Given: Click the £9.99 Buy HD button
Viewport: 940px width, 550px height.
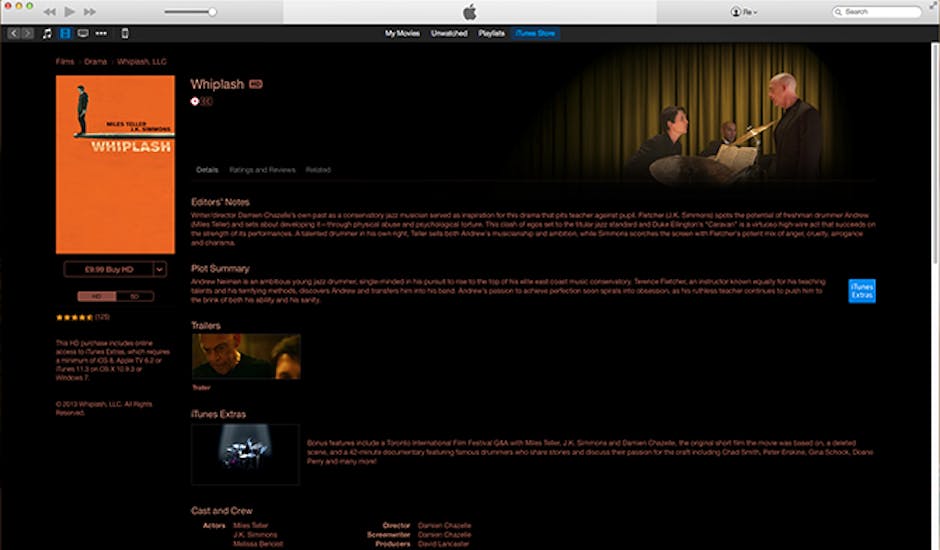Looking at the screenshot, I should point(108,269).
